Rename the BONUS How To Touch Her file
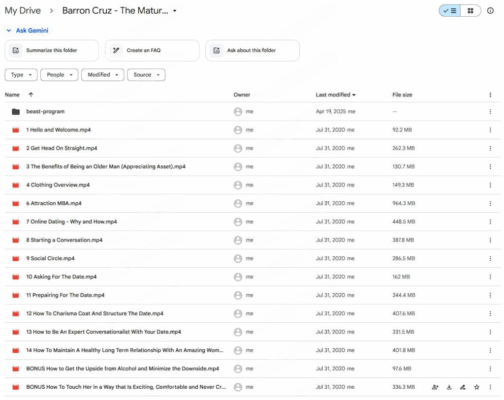The width and height of the screenshot is (504, 400). (463, 387)
